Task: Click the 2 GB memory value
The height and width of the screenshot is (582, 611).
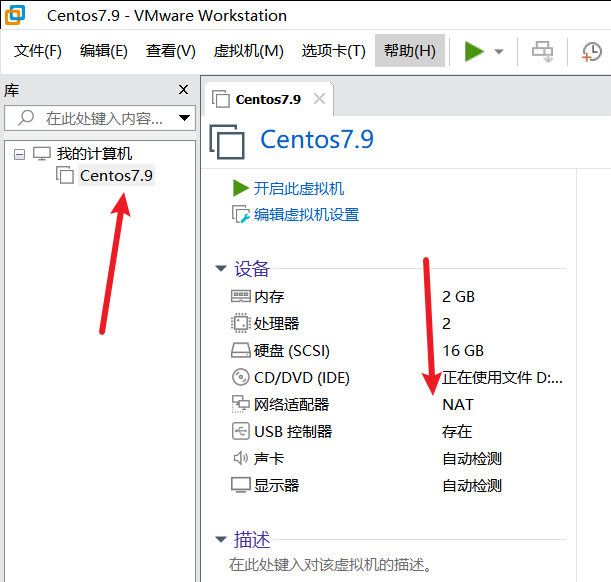Action: [458, 297]
